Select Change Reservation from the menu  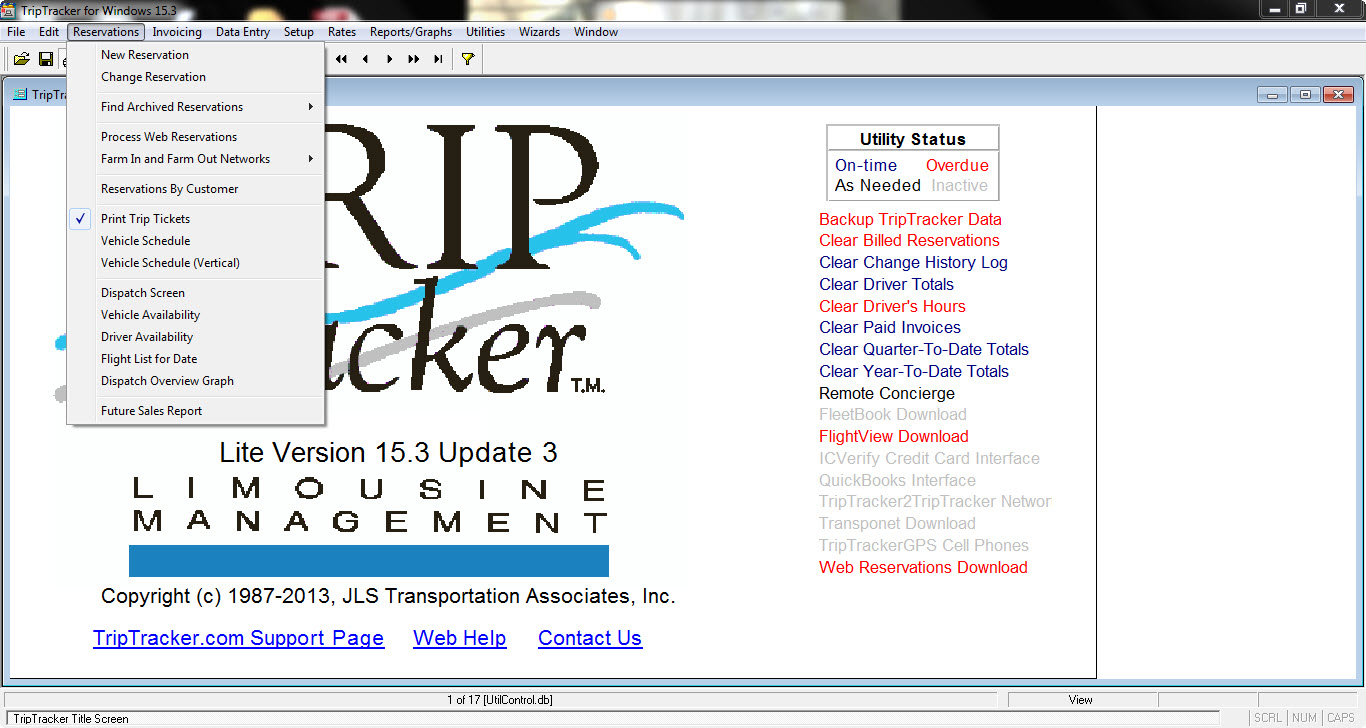pos(196,77)
